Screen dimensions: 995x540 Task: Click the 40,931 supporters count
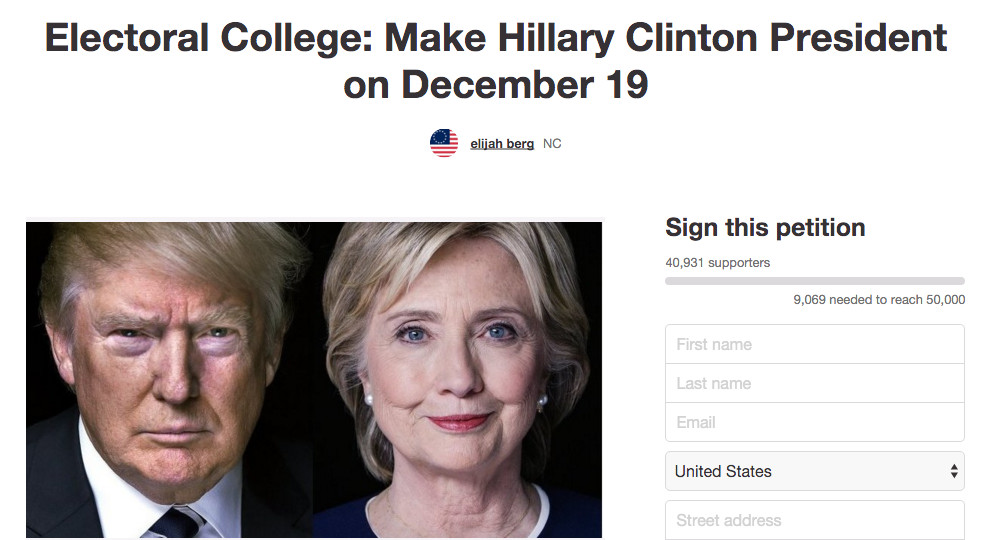[x=717, y=263]
